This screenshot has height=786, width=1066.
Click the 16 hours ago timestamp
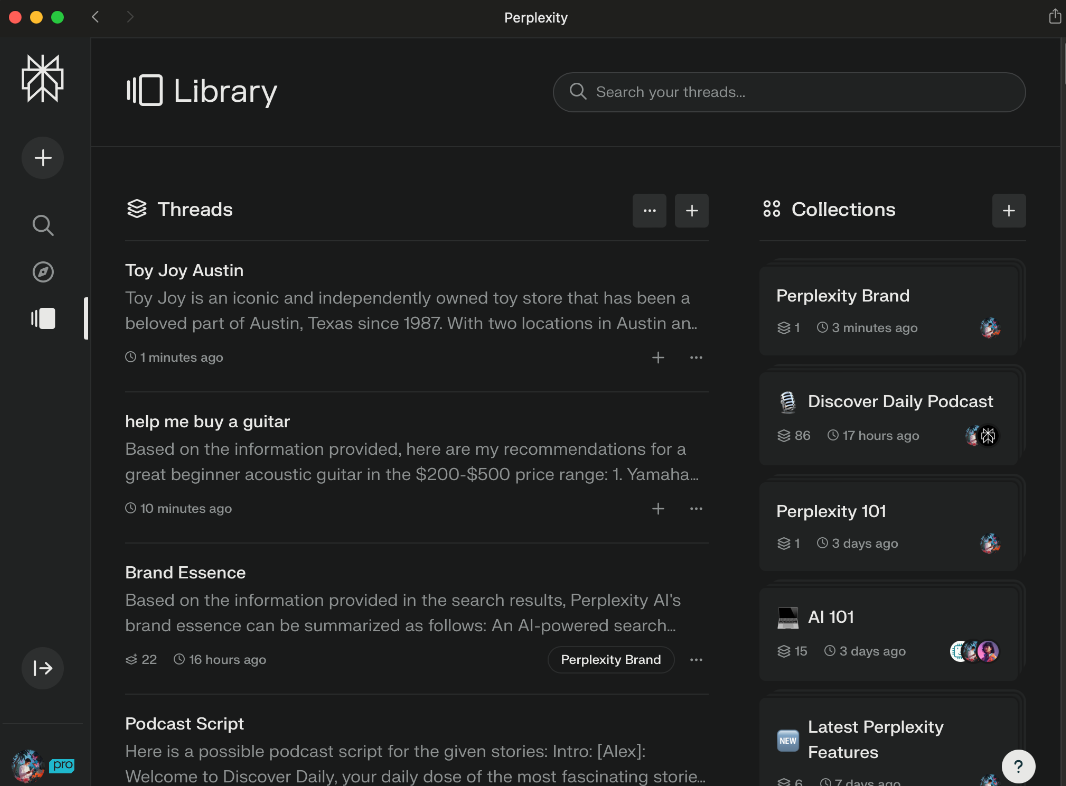click(x=220, y=660)
